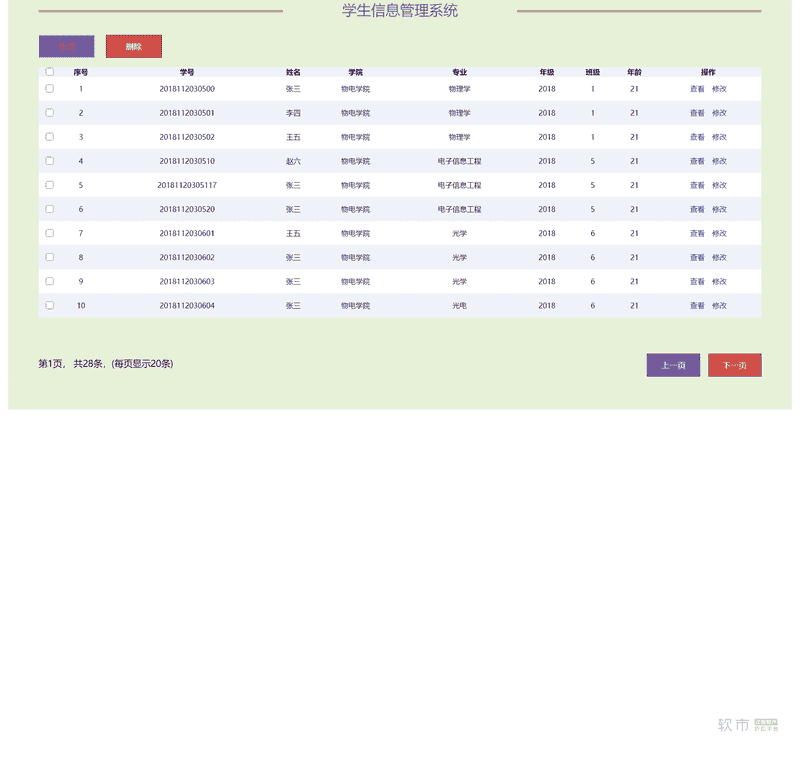Select checkbox for row 3 (2018112030502)

pos(49,136)
